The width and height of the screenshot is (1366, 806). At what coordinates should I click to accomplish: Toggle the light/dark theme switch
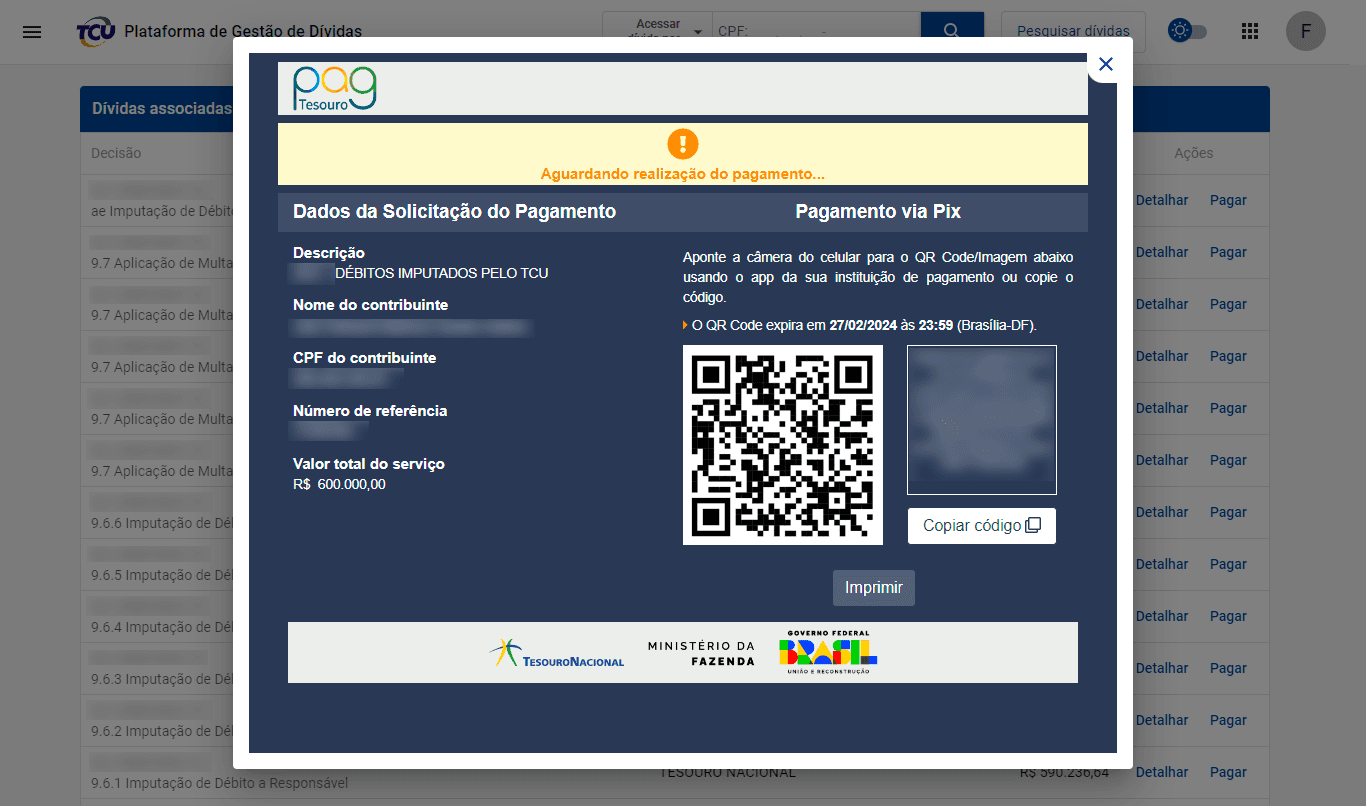click(1187, 32)
